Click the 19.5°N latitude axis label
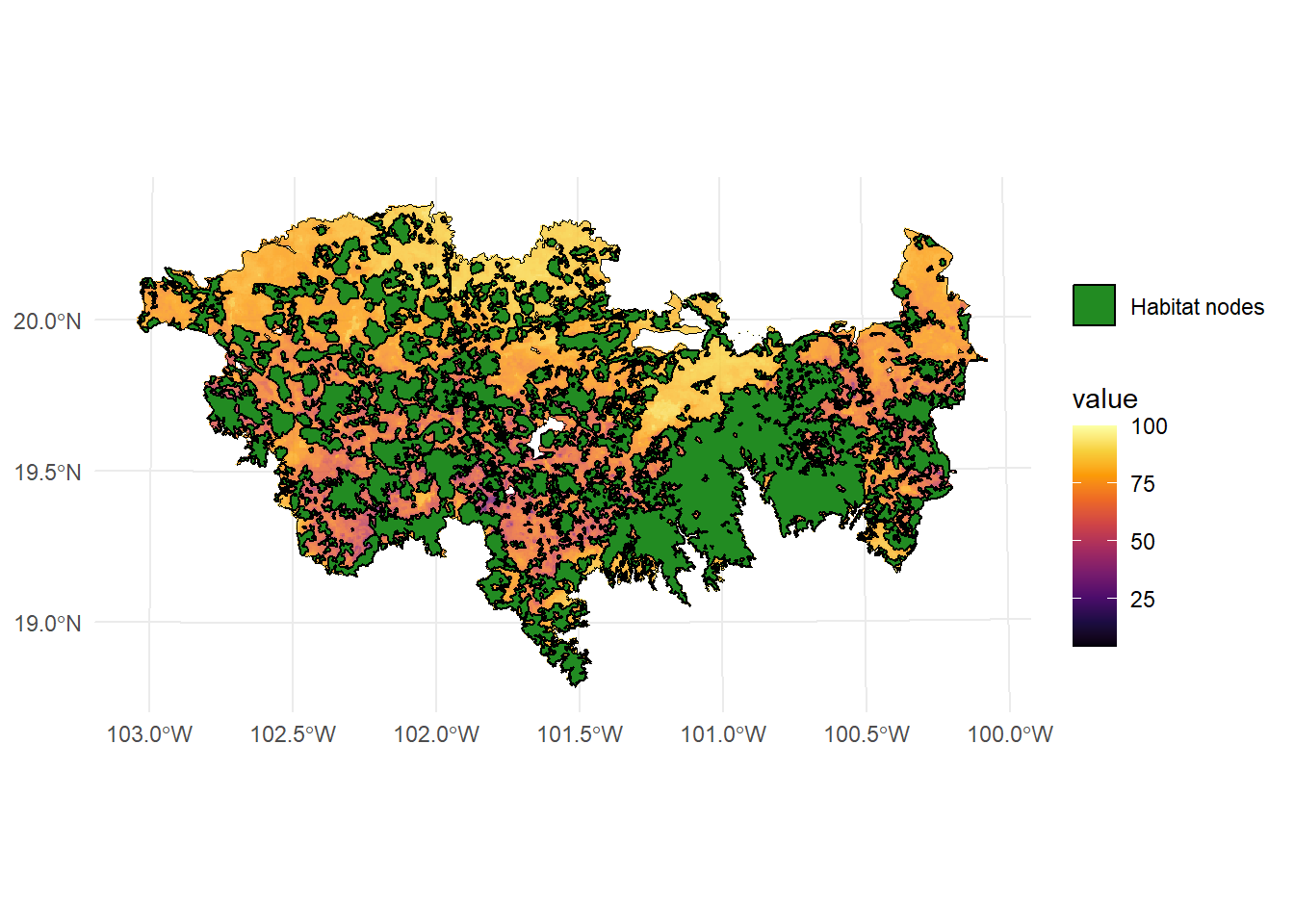 pyautogui.click(x=47, y=473)
